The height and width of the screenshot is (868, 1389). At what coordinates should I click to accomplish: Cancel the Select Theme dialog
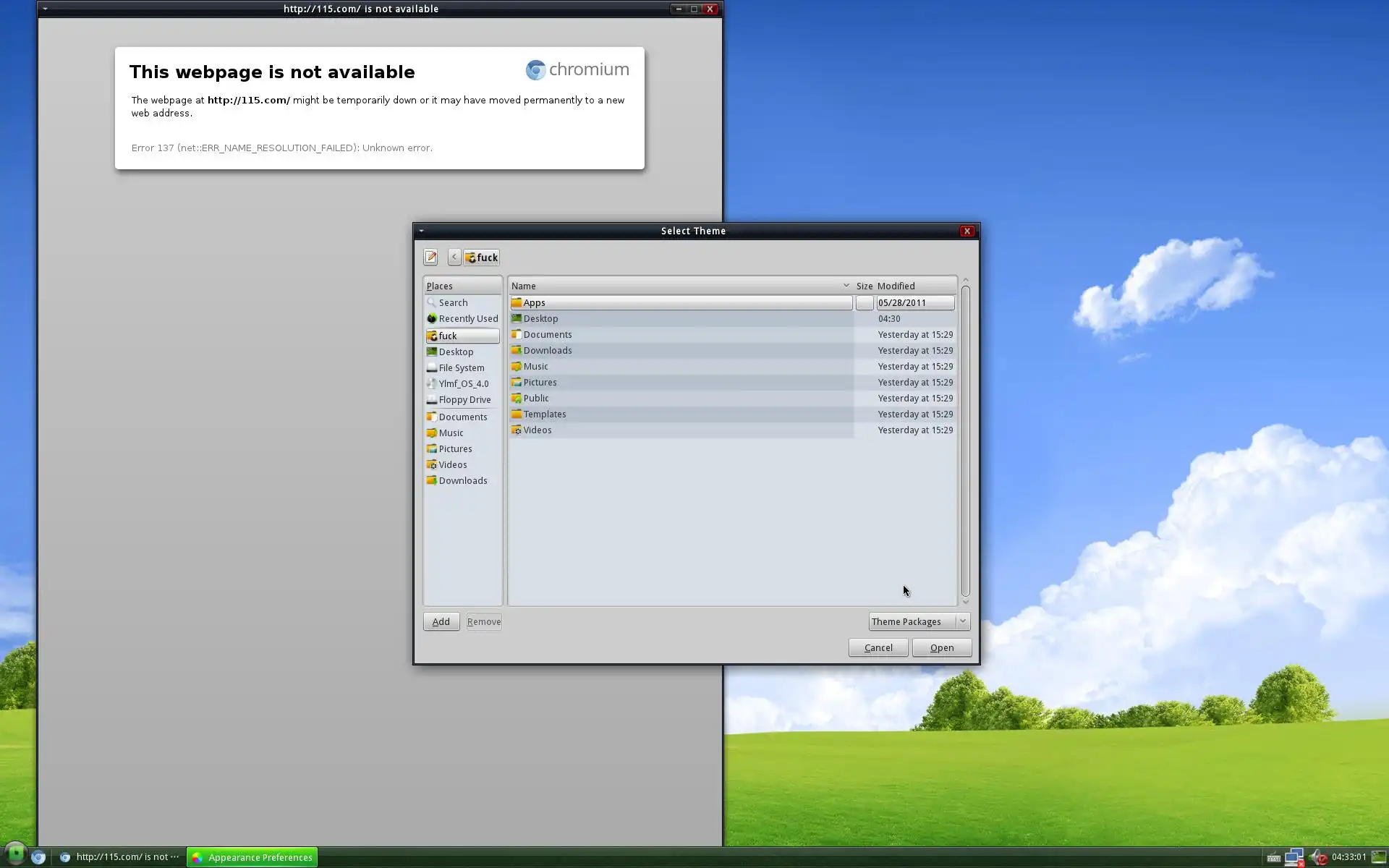point(878,647)
